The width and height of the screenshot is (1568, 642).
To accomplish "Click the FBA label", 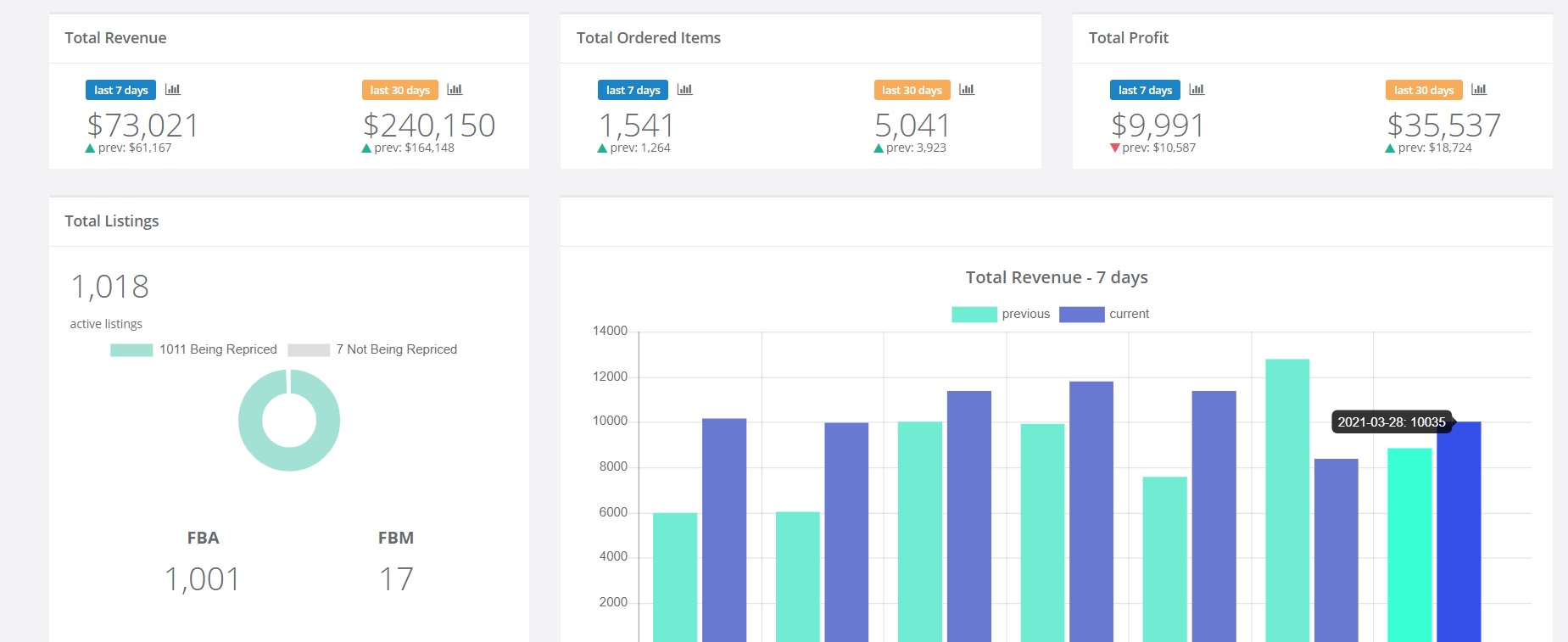I will click(x=203, y=538).
